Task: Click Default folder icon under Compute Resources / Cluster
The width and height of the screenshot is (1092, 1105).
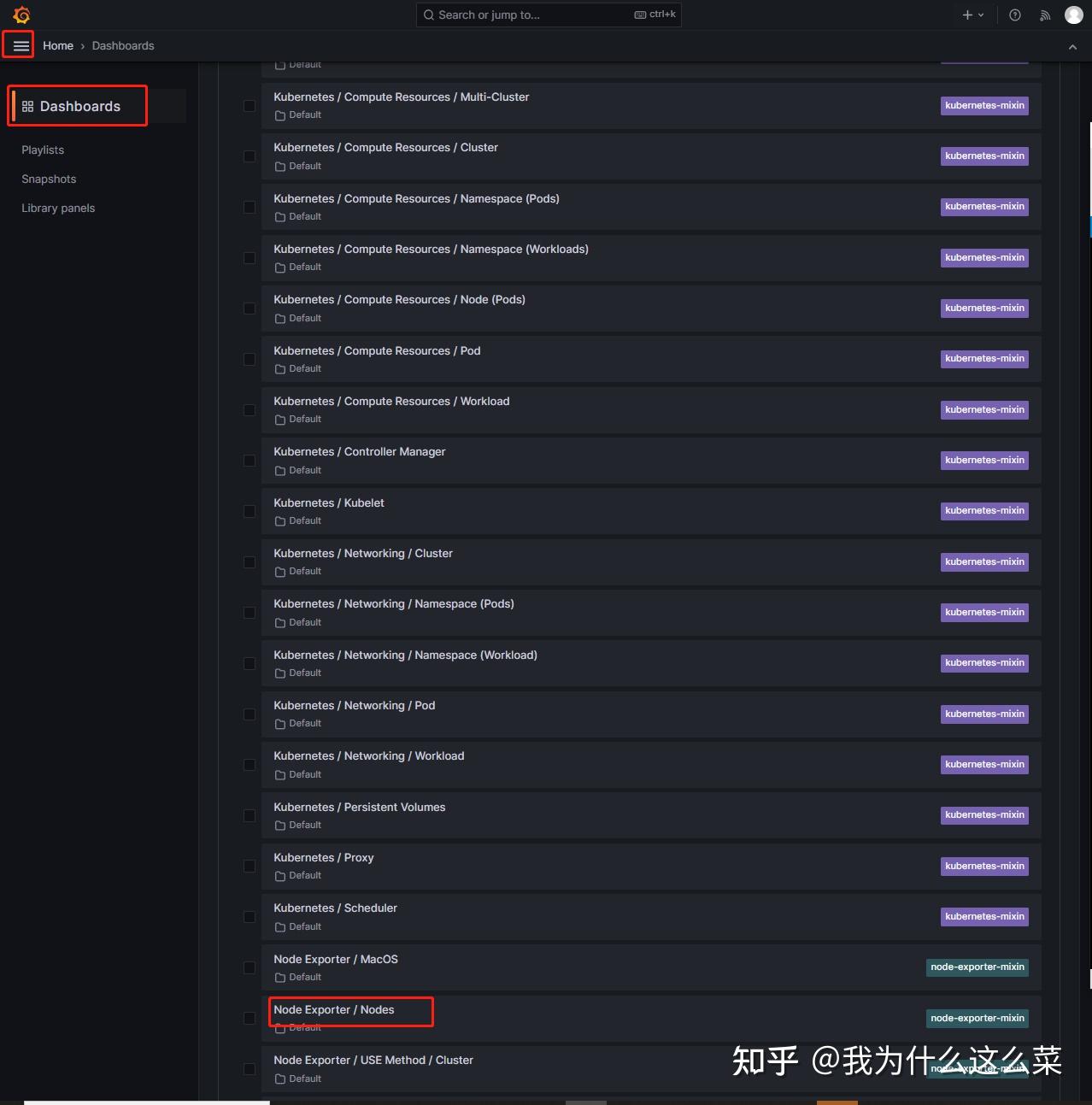Action: 279,167
